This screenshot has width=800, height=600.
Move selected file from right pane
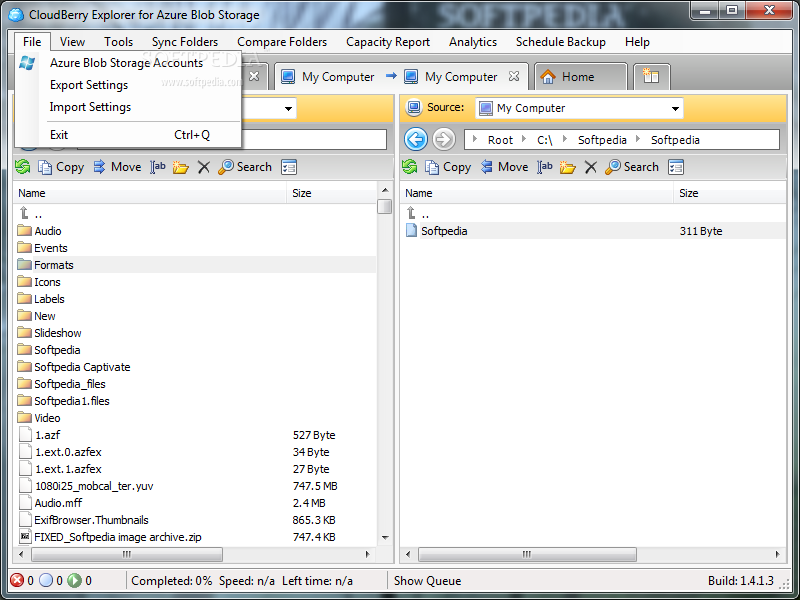coord(504,167)
